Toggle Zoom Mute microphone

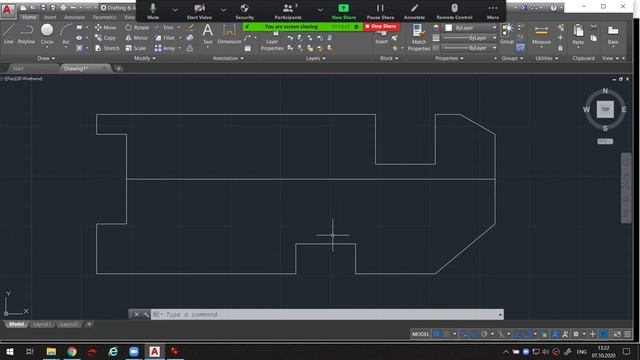(153, 11)
